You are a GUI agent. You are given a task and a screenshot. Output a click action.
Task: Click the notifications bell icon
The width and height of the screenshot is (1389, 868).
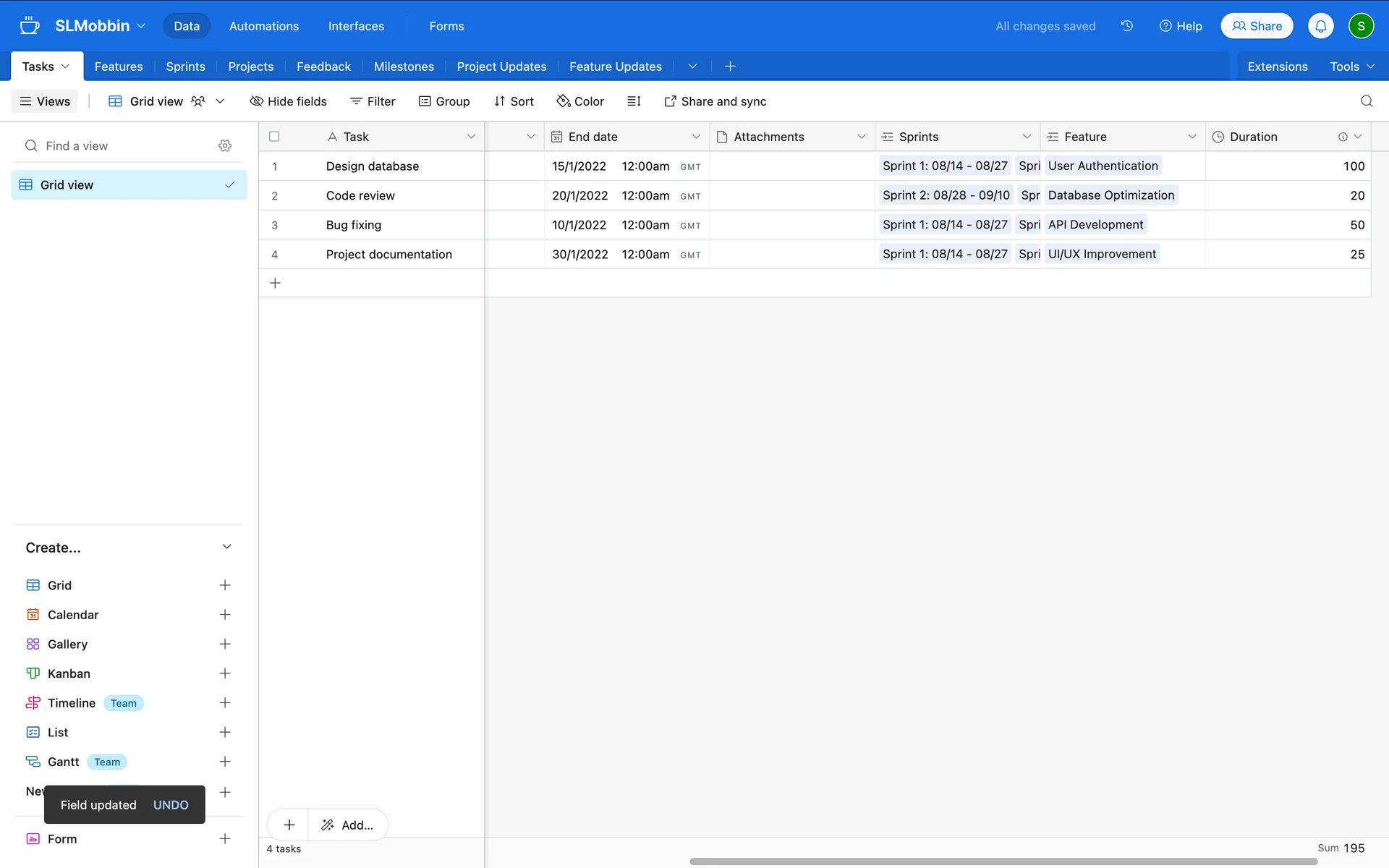click(x=1320, y=26)
